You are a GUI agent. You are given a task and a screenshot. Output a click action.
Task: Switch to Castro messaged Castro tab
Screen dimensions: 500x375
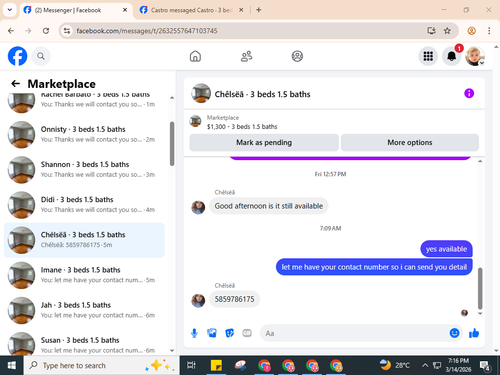[192, 10]
